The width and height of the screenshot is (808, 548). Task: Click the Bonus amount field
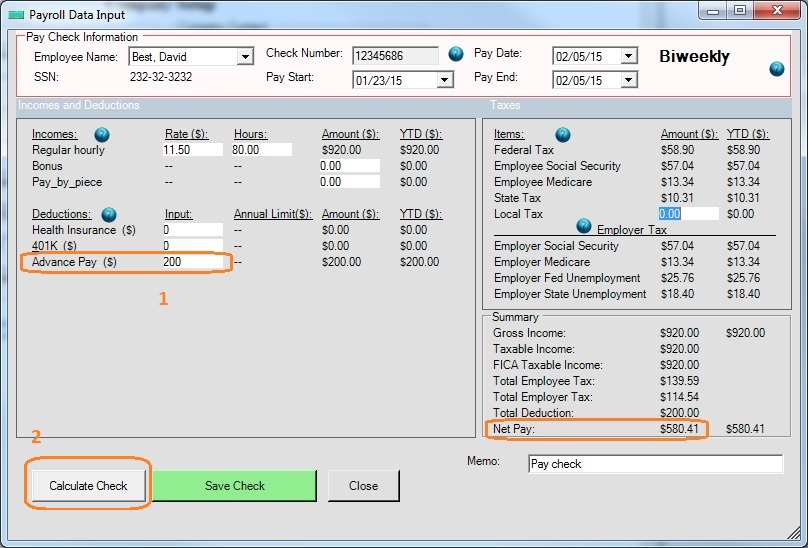click(349, 166)
